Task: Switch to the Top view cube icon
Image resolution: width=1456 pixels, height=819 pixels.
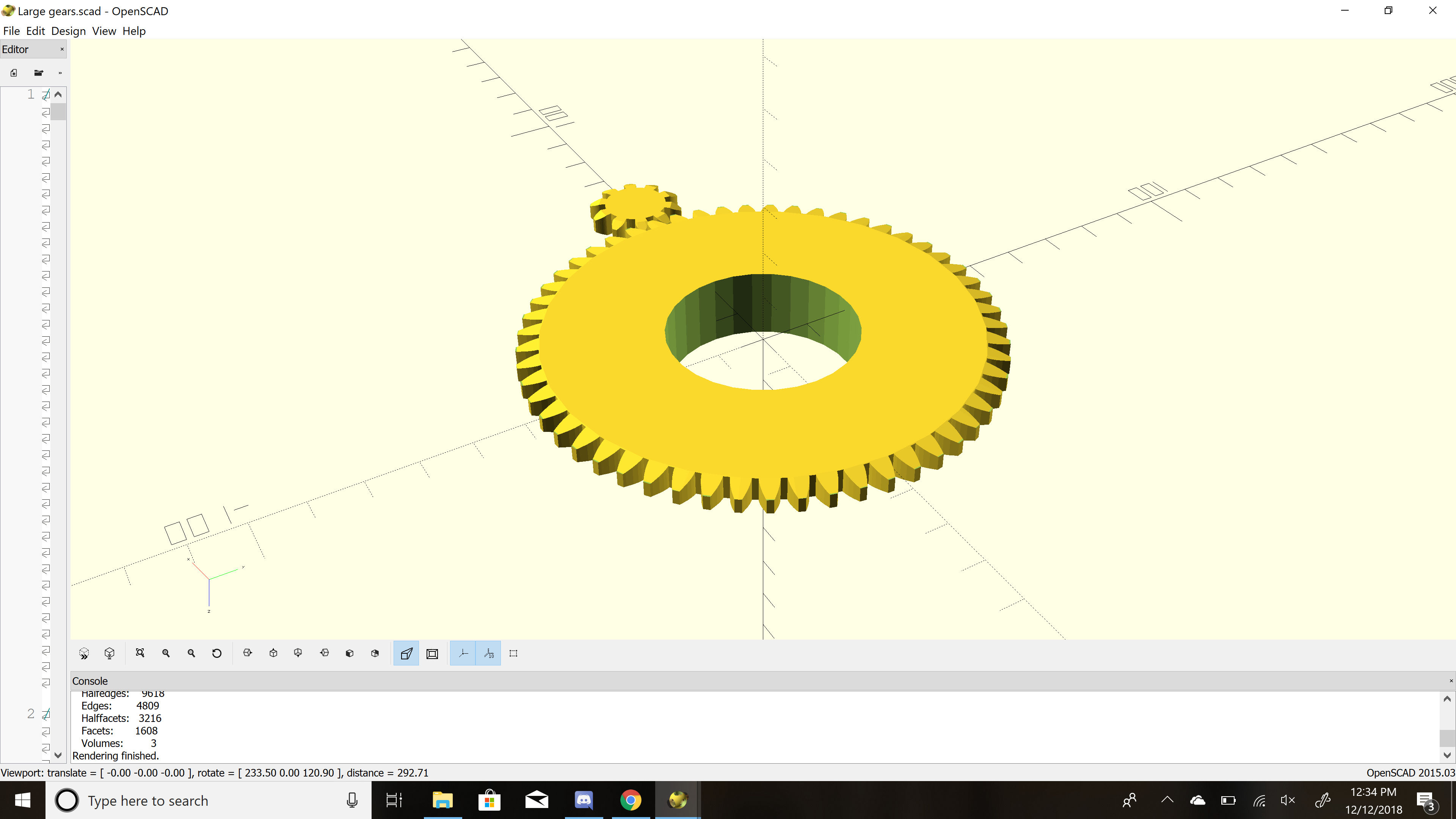Action: click(273, 653)
